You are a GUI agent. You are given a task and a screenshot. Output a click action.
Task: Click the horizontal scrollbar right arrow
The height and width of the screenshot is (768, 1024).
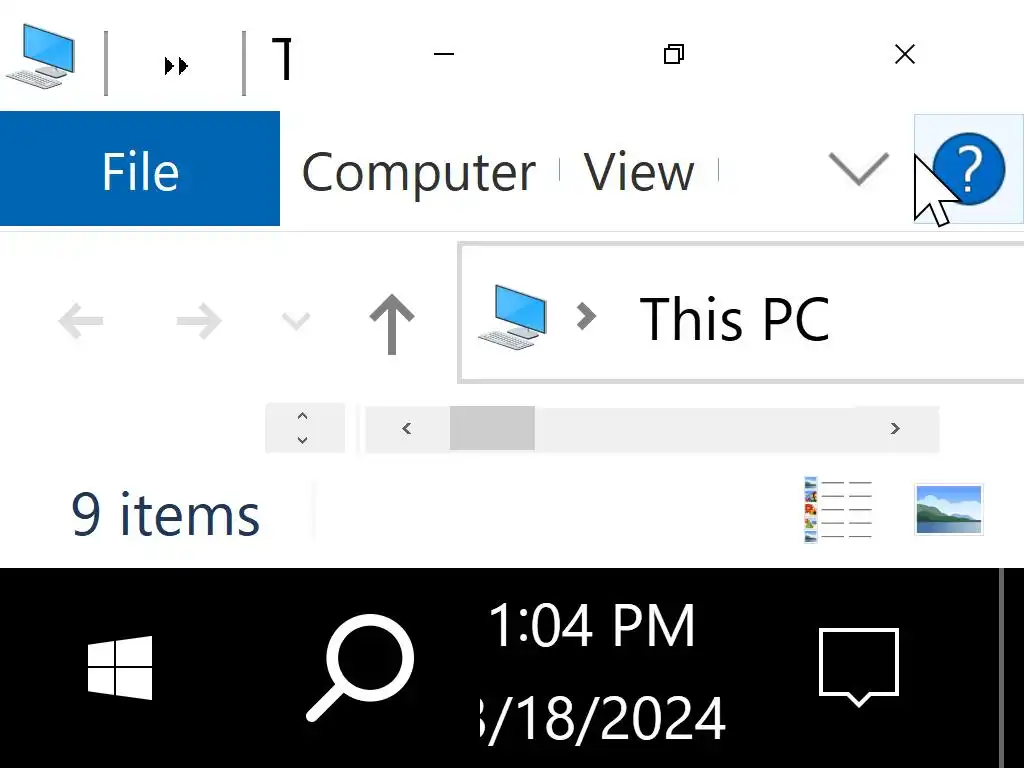pos(895,429)
